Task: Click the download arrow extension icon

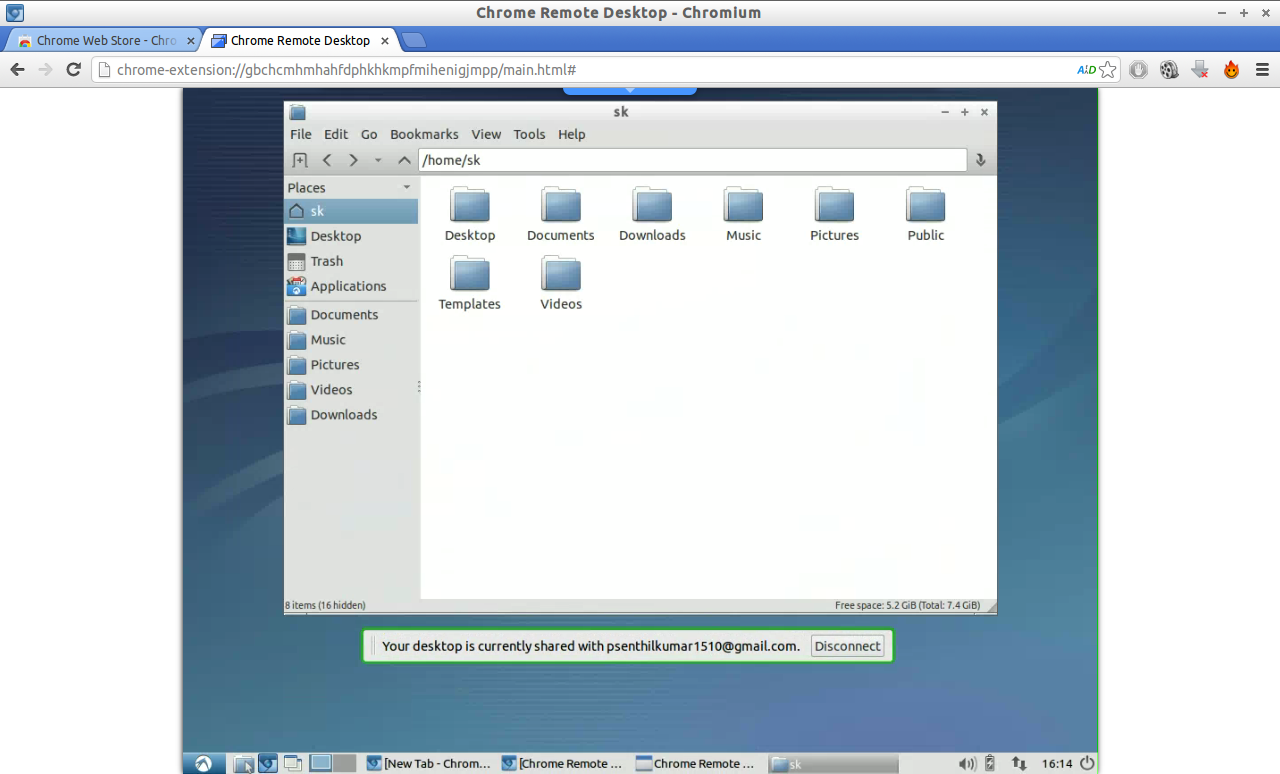Action: click(1200, 70)
